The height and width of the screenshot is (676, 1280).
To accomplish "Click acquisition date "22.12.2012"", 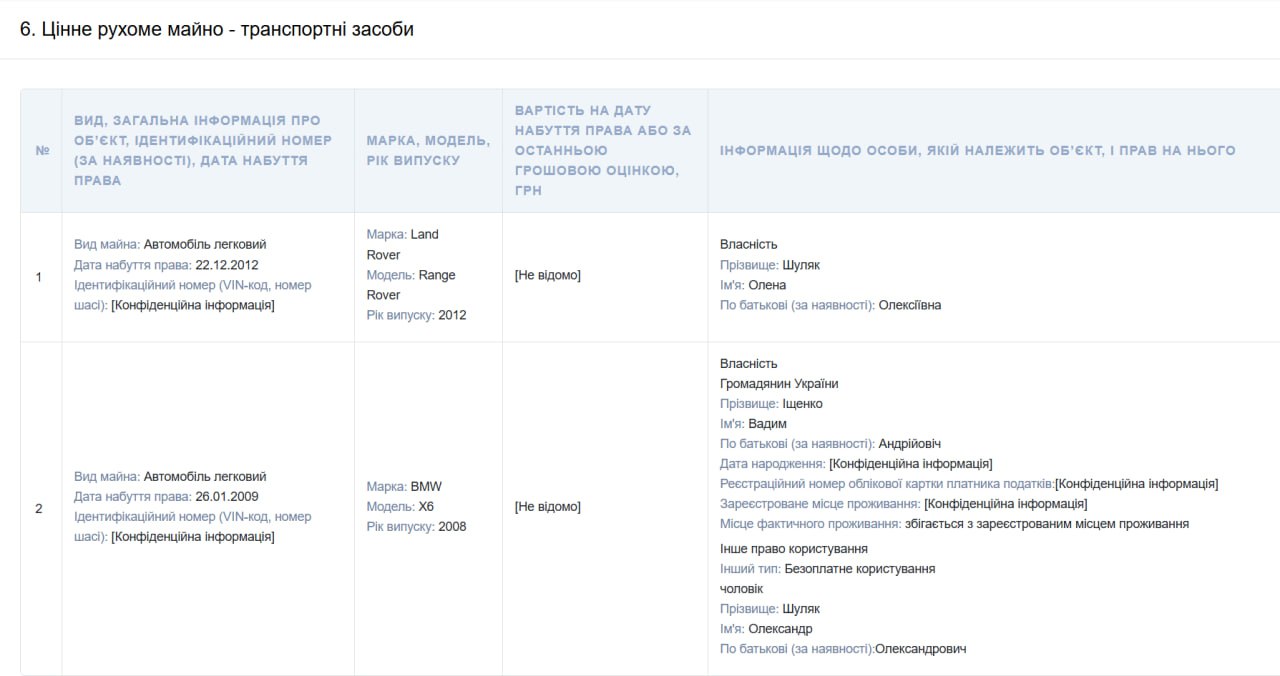I will point(227,265).
